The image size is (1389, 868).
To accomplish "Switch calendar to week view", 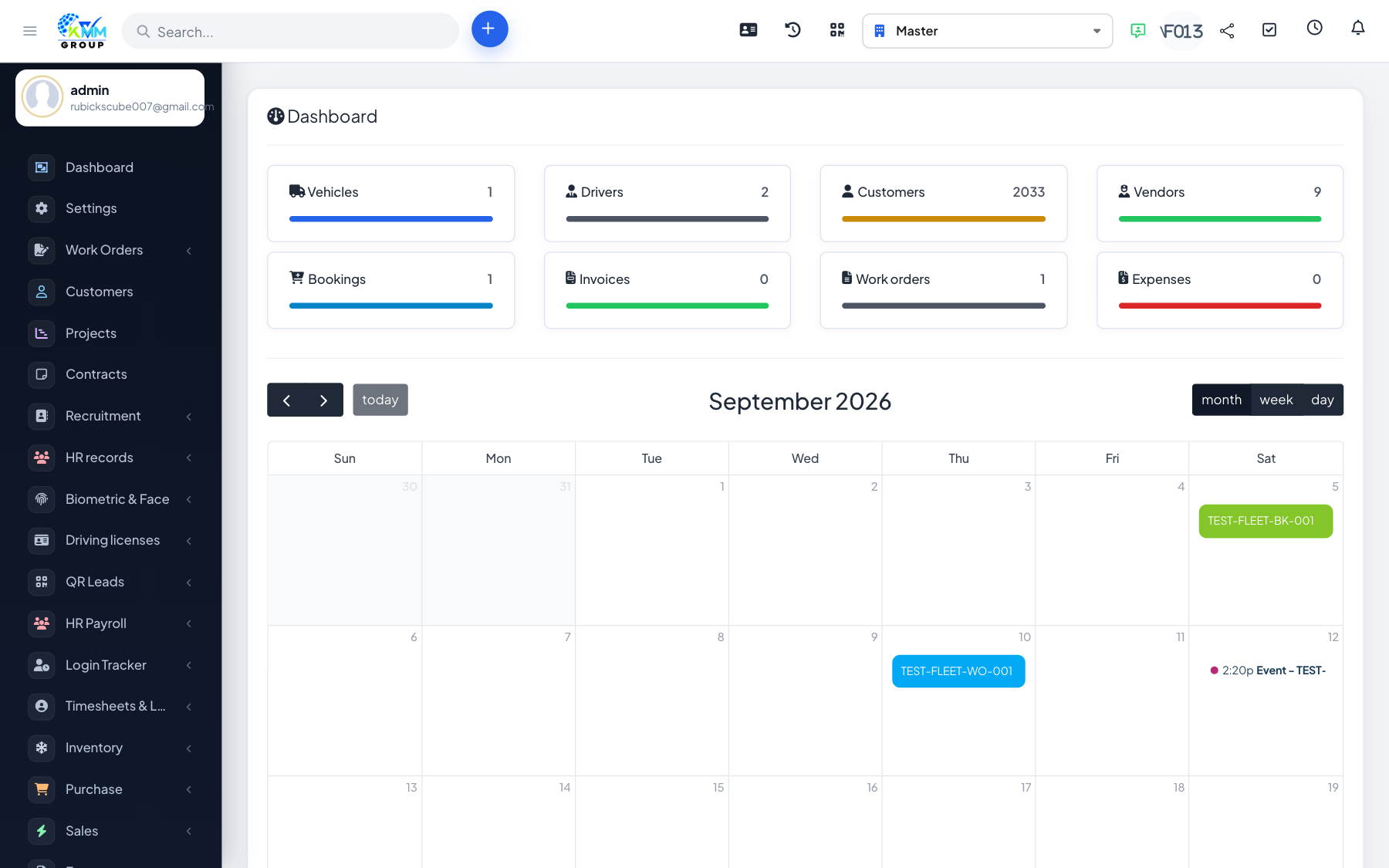I will coord(1276,400).
